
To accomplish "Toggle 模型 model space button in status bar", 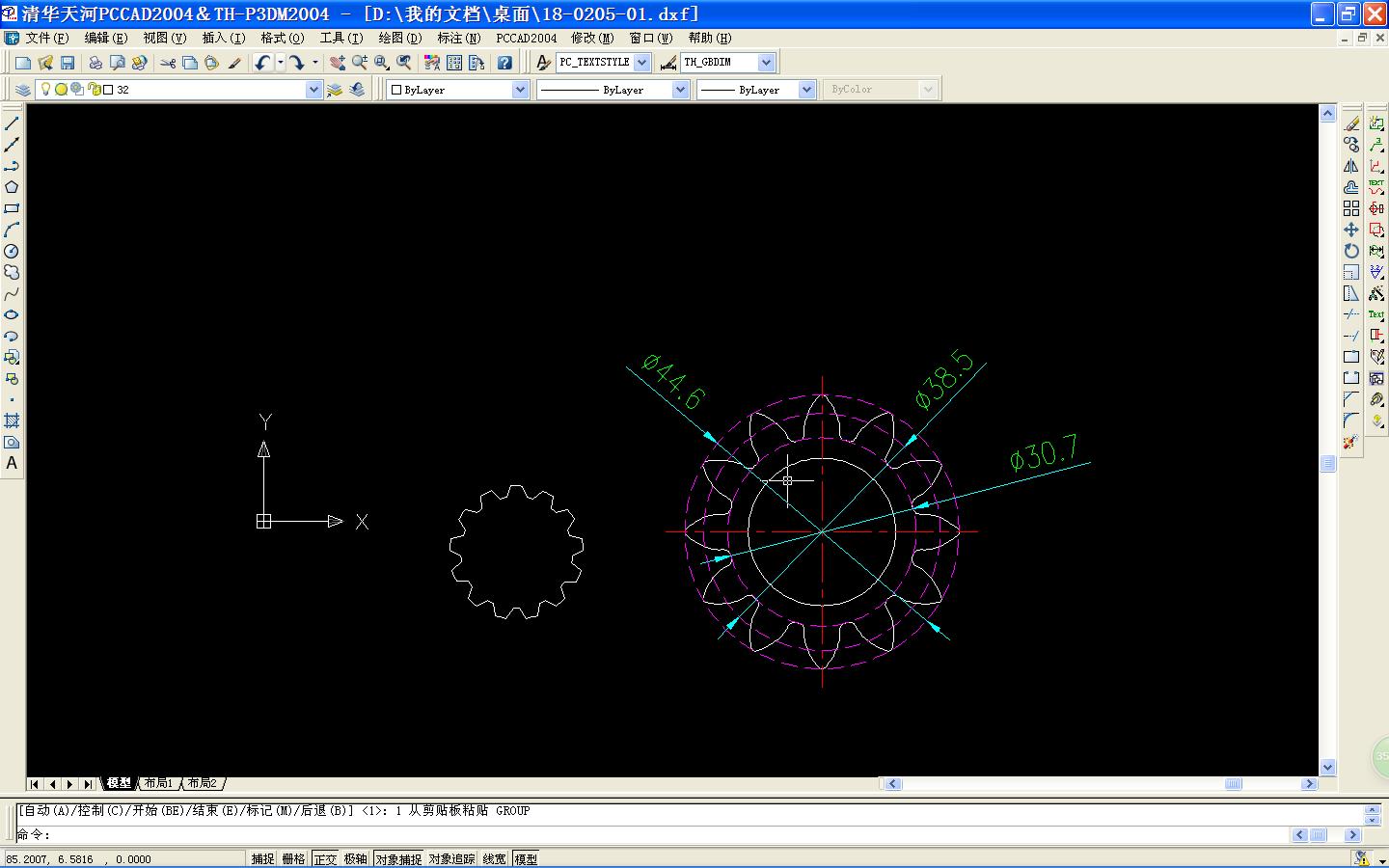I will coord(526,858).
